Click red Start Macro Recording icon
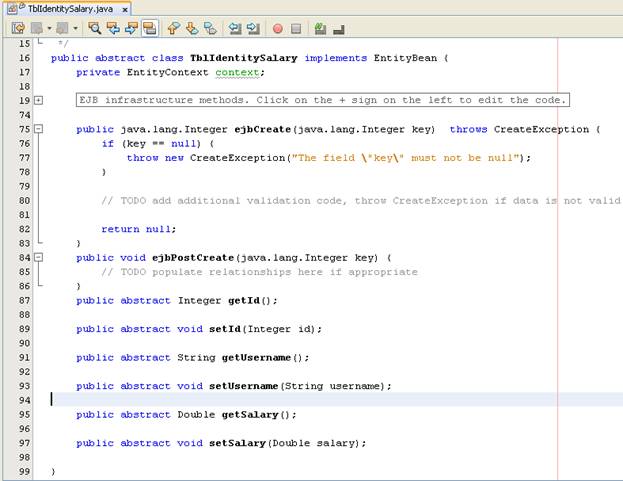 pyautogui.click(x=278, y=29)
